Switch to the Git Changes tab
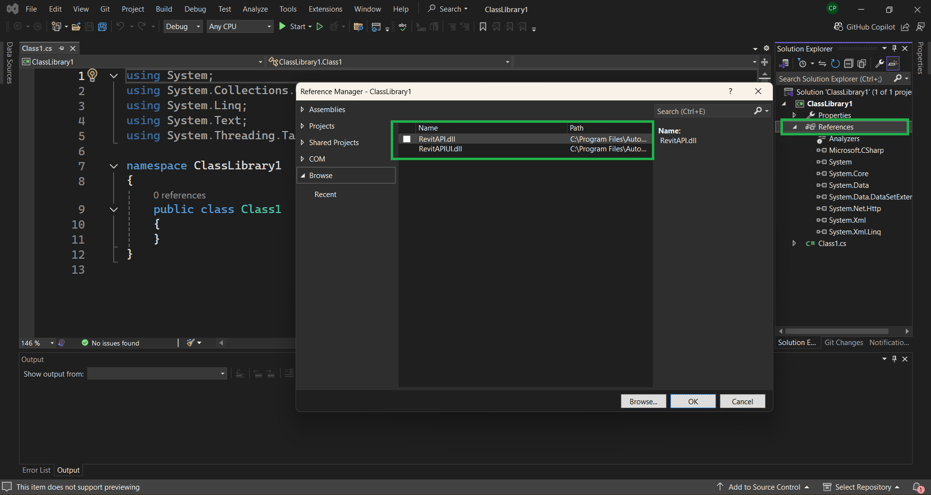 coord(843,342)
